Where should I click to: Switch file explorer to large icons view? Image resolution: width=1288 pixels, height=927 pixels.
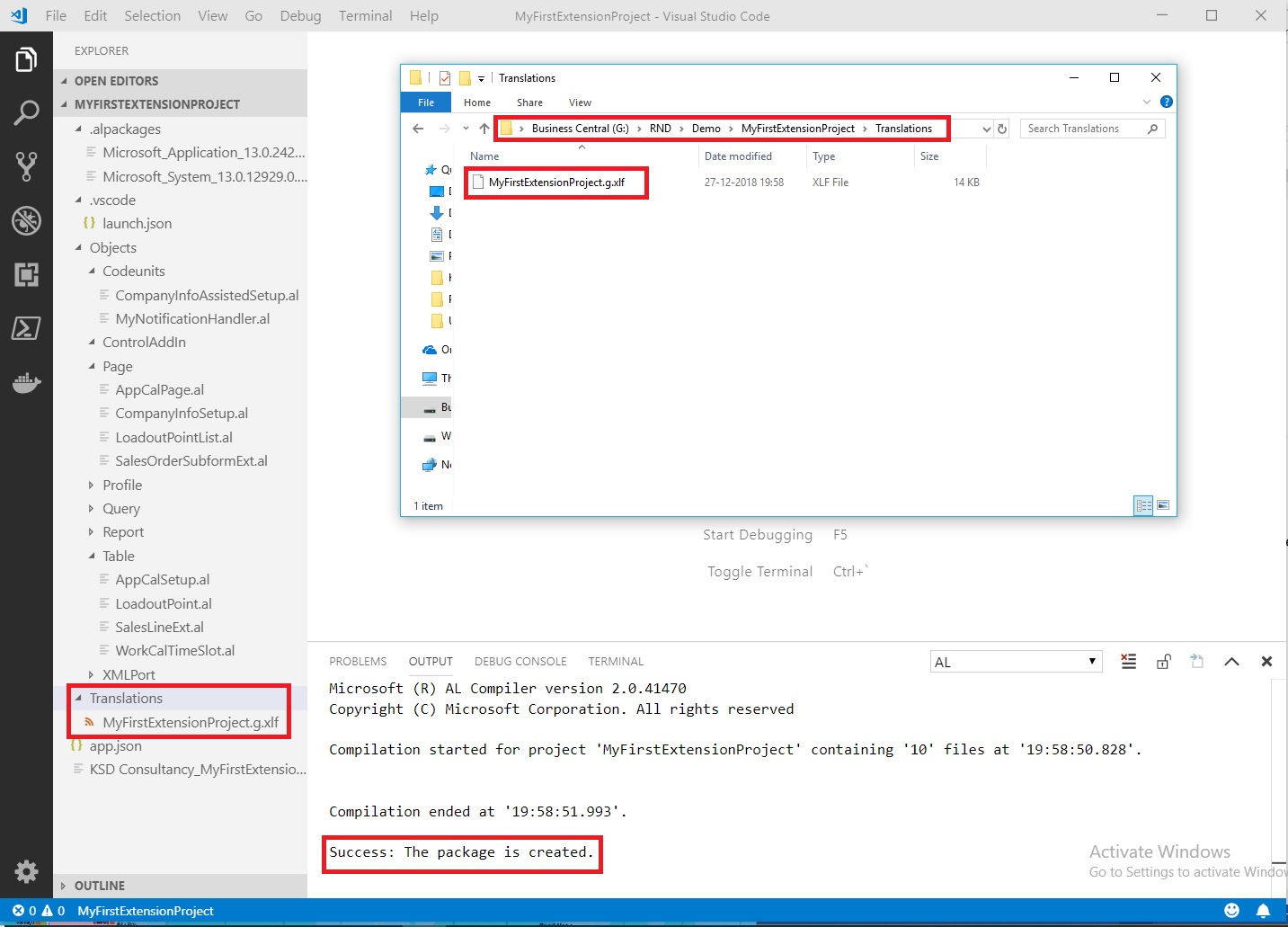1163,505
